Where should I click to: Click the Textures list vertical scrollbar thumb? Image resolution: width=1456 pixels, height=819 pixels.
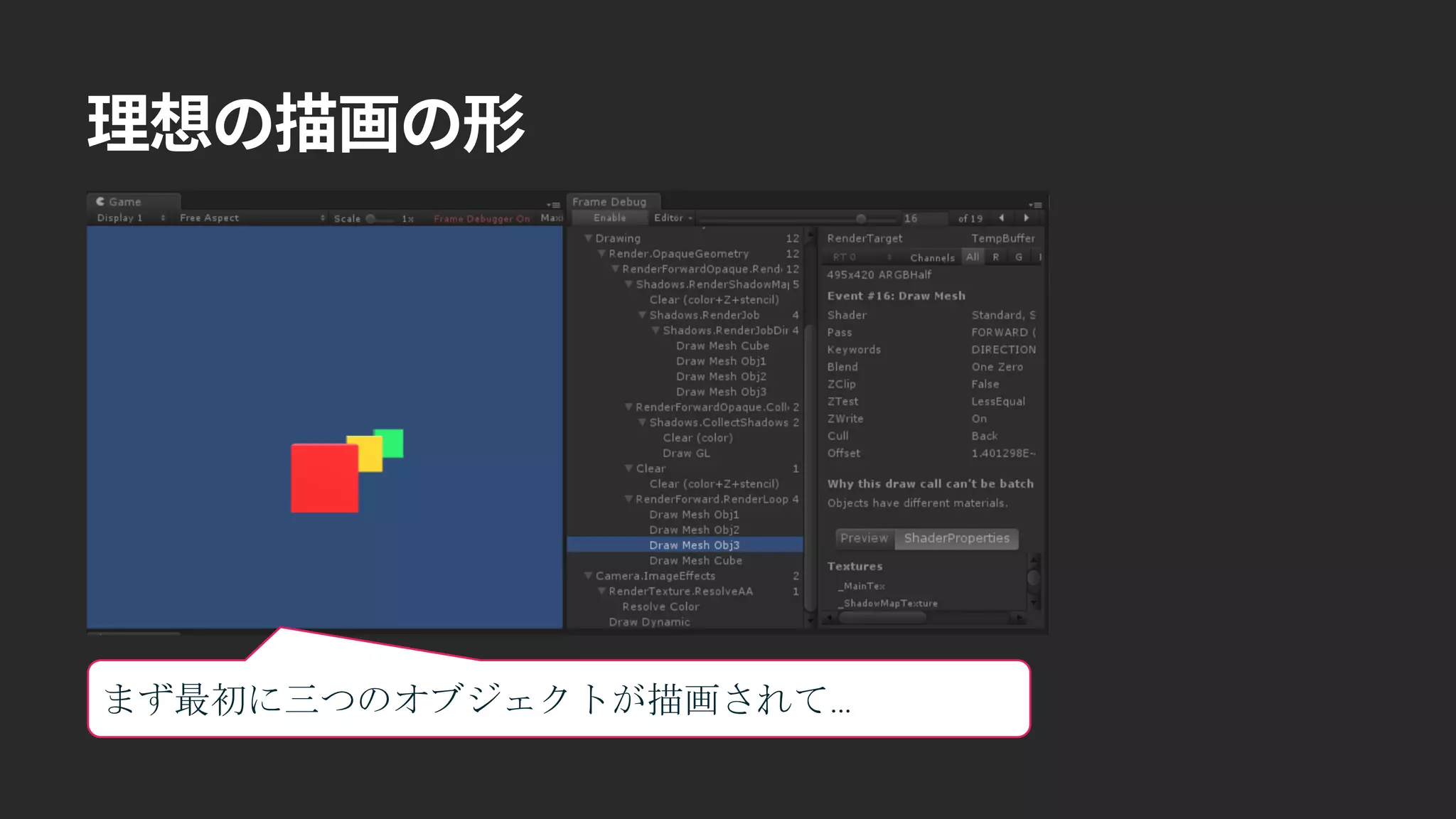coord(1034,577)
